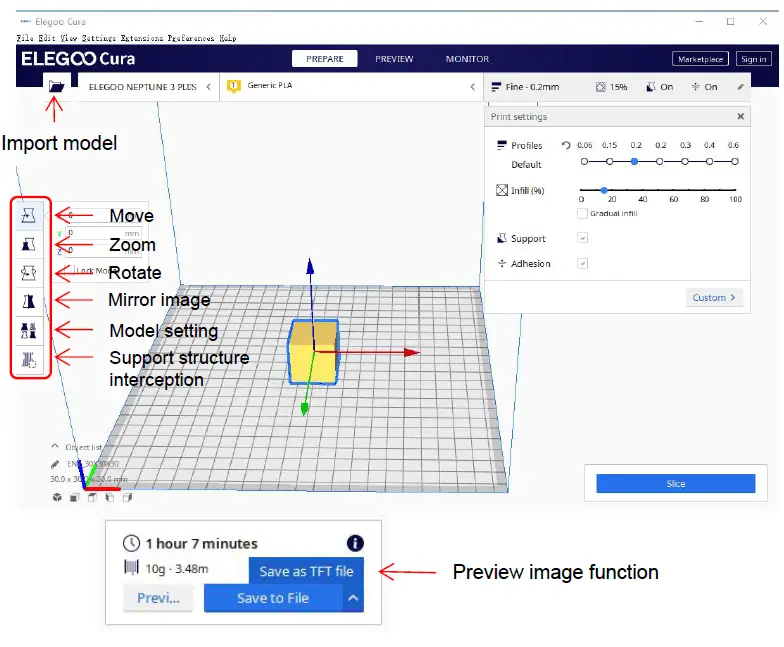Click the adhesion On icon in the header
The width and height of the screenshot is (784, 647).
click(x=696, y=87)
